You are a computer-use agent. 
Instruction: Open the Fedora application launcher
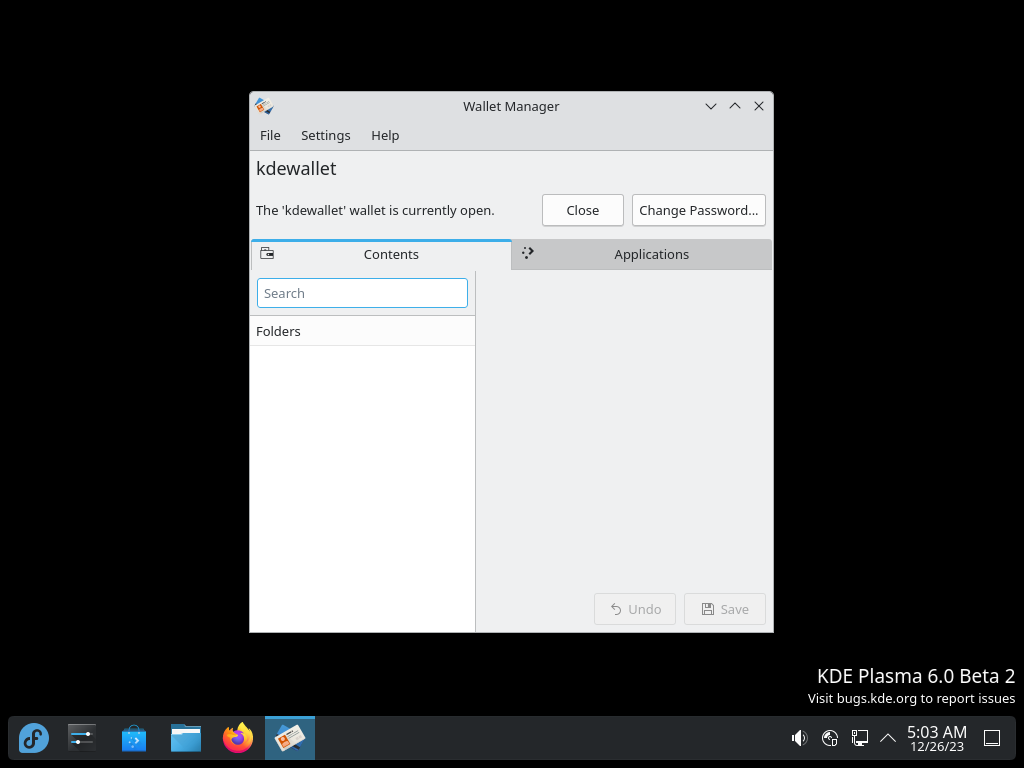coord(34,738)
